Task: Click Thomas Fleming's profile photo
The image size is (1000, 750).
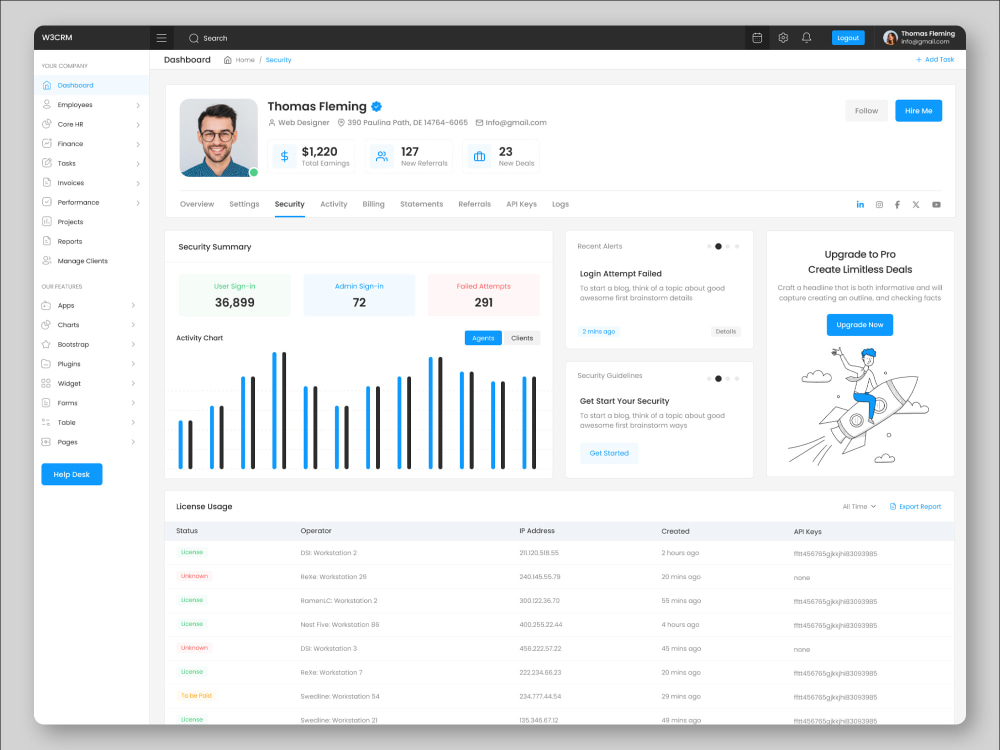Action: (219, 138)
